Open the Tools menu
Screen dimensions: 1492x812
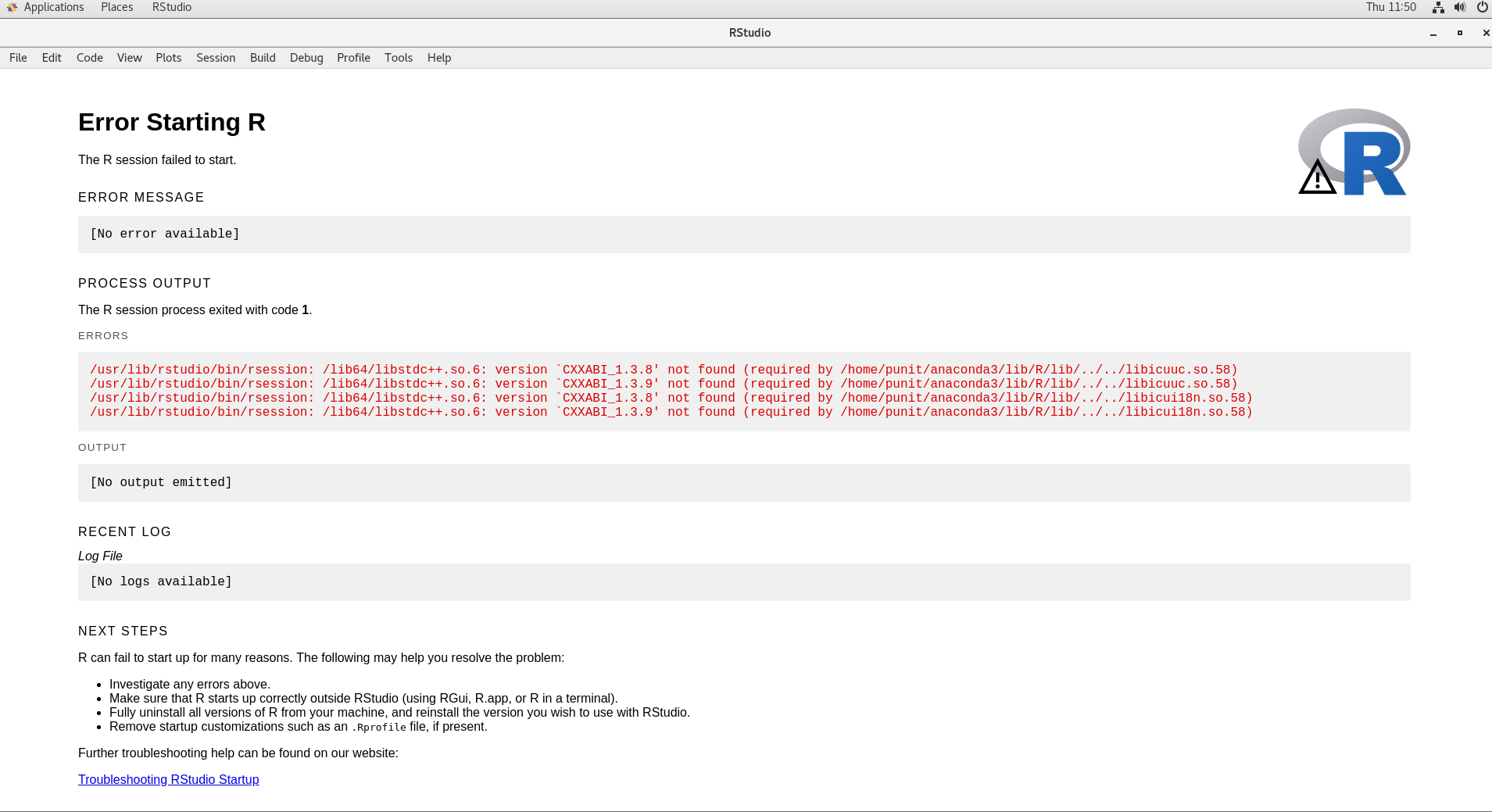[x=398, y=57]
